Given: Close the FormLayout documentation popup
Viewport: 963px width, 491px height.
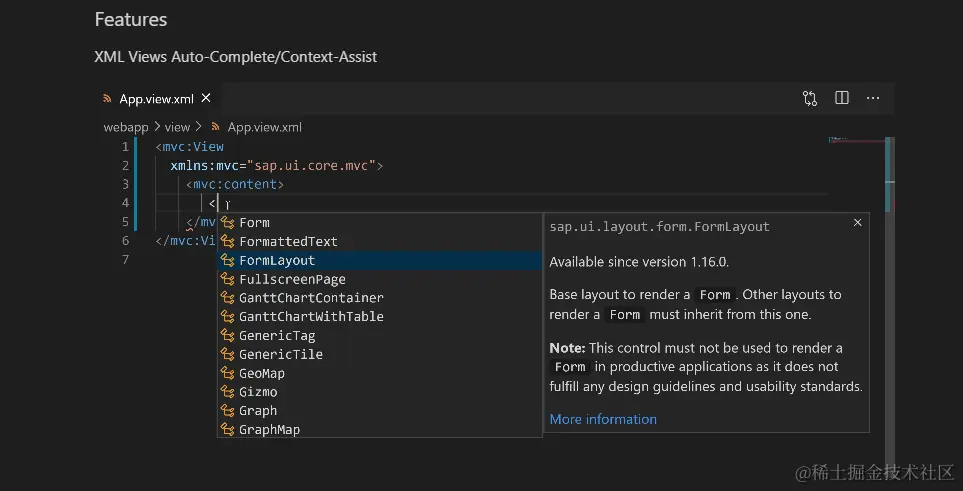Looking at the screenshot, I should click(857, 223).
